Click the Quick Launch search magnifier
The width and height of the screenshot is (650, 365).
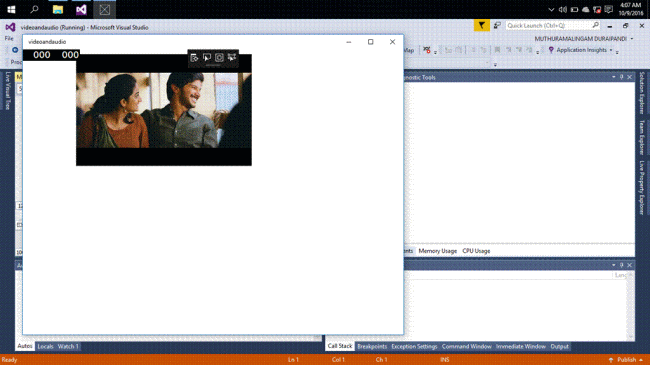pos(595,25)
